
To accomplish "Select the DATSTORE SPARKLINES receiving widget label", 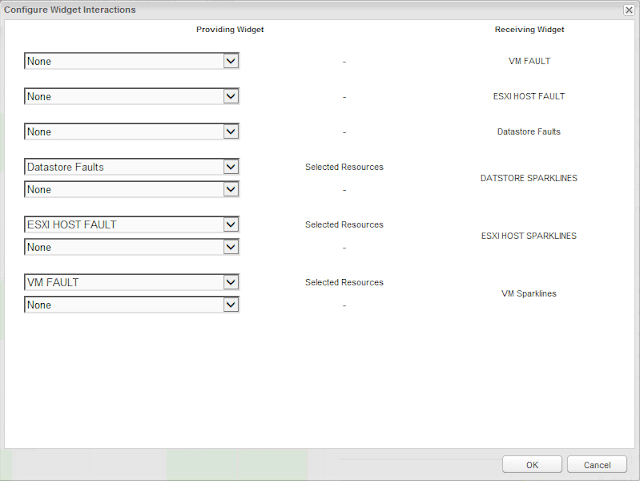I will tap(529, 178).
